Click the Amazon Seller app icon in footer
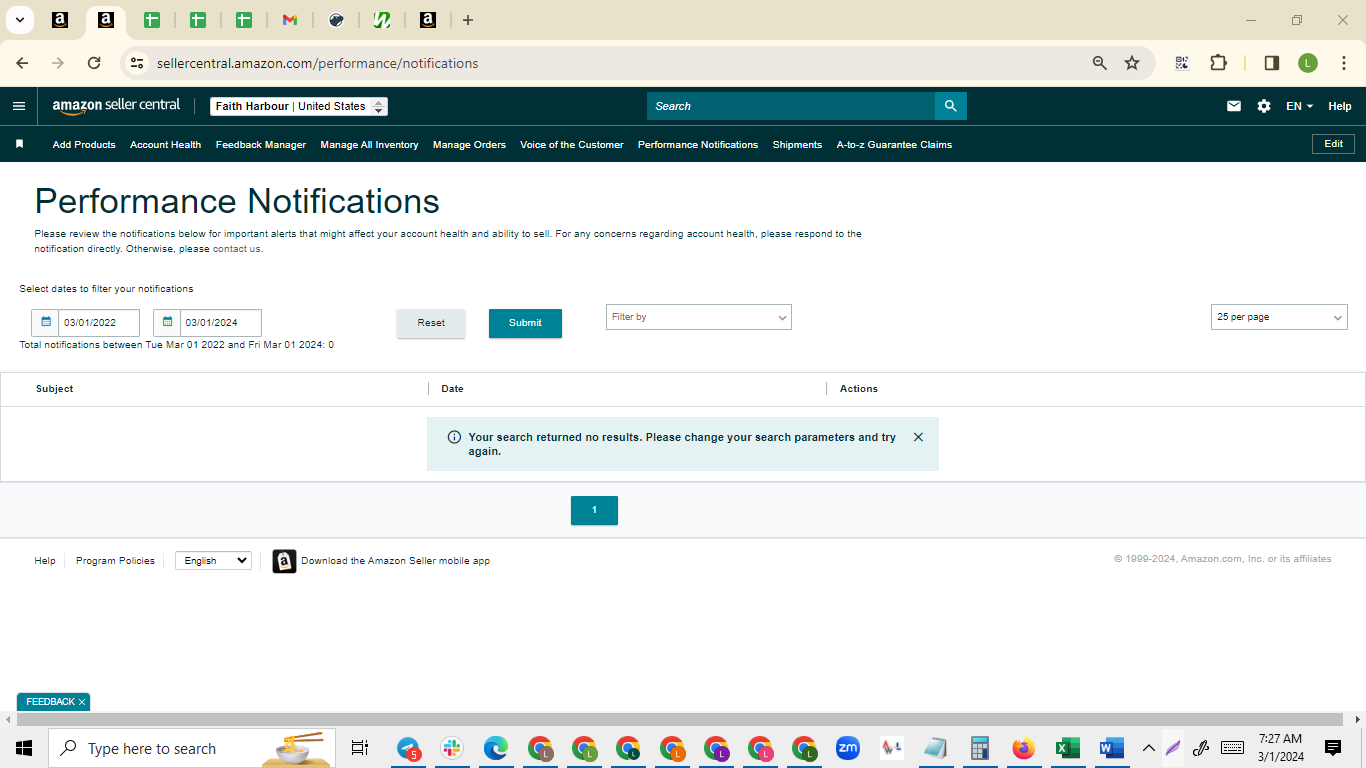 284,561
